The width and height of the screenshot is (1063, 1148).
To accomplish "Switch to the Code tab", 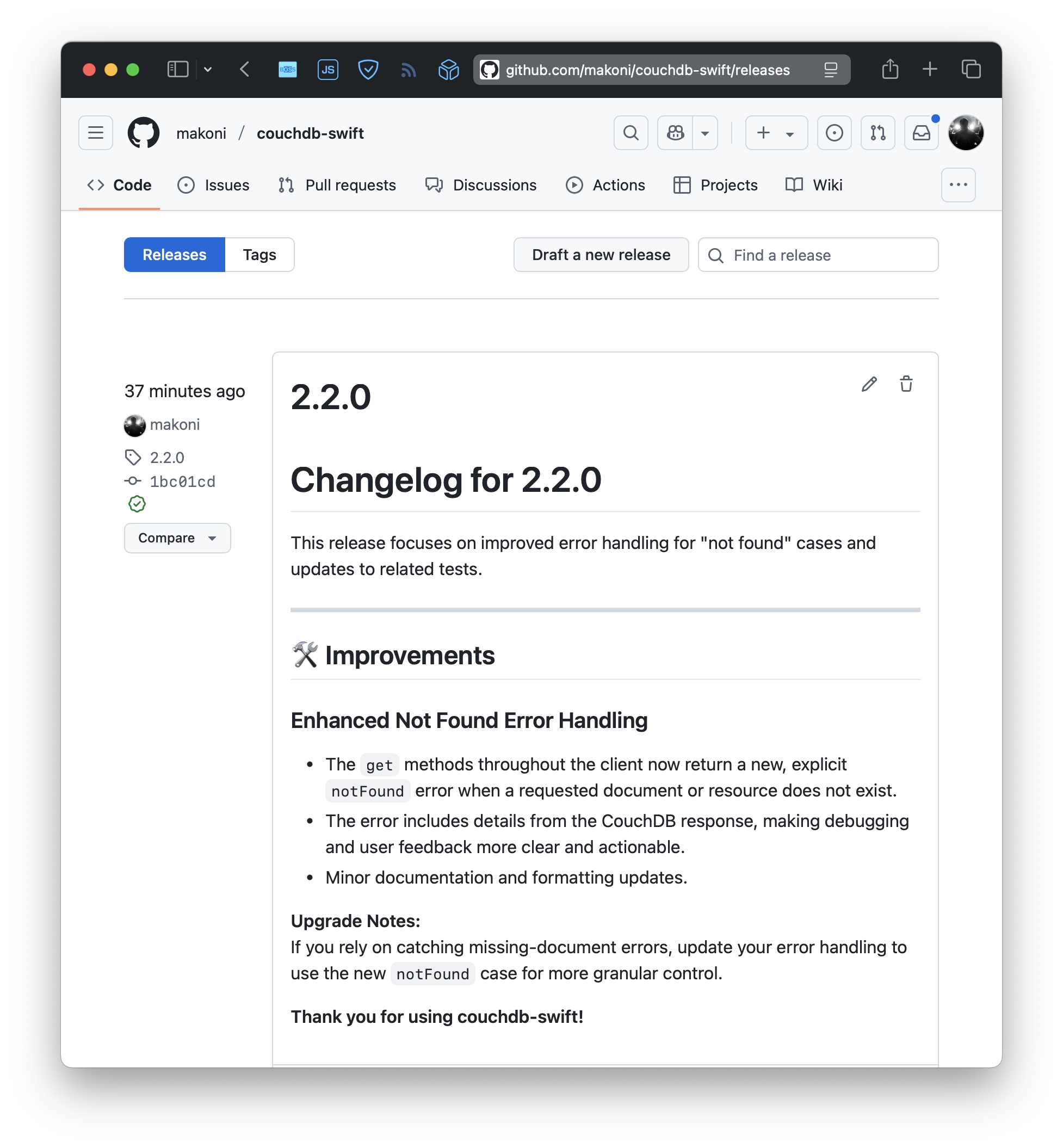I will 120,184.
